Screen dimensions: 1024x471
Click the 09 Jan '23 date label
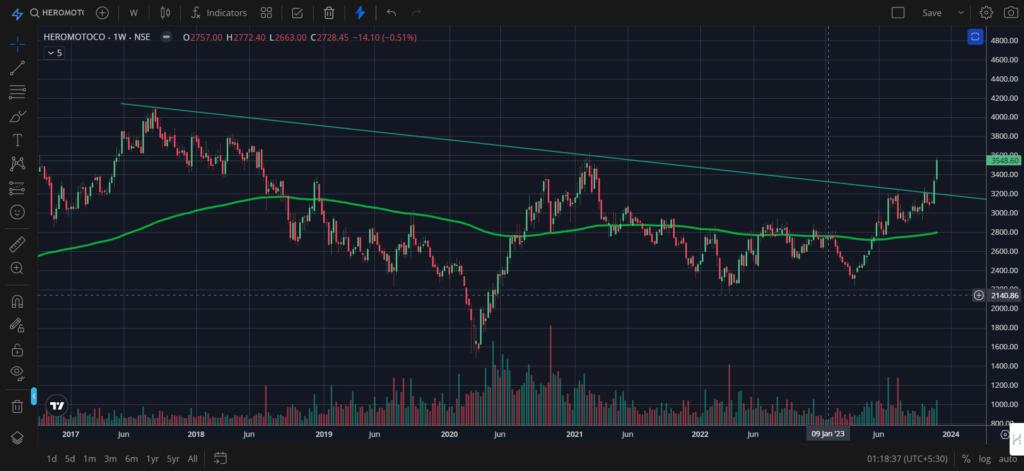(827, 434)
